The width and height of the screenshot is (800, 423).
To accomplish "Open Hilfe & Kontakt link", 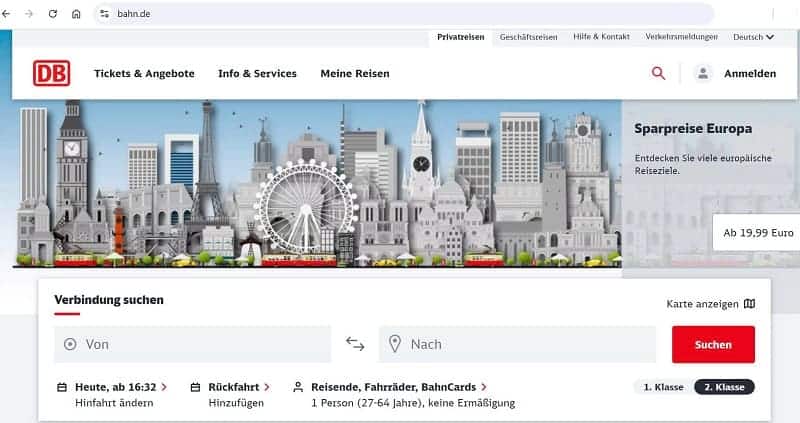I will 601,37.
